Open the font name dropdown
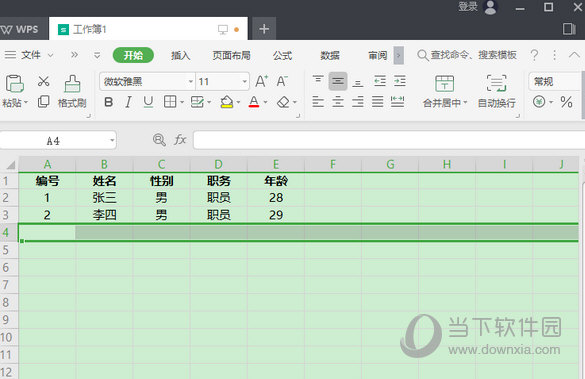Viewport: 585px width, 379px height. click(191, 81)
